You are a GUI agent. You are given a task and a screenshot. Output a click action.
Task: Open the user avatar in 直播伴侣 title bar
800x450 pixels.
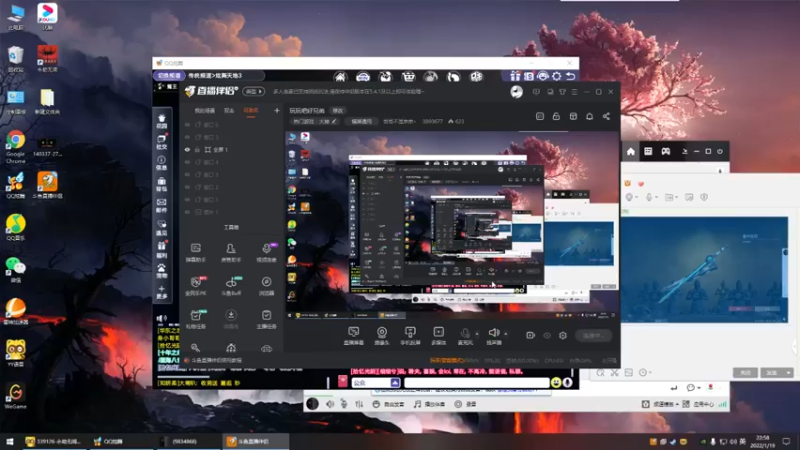click(x=516, y=92)
